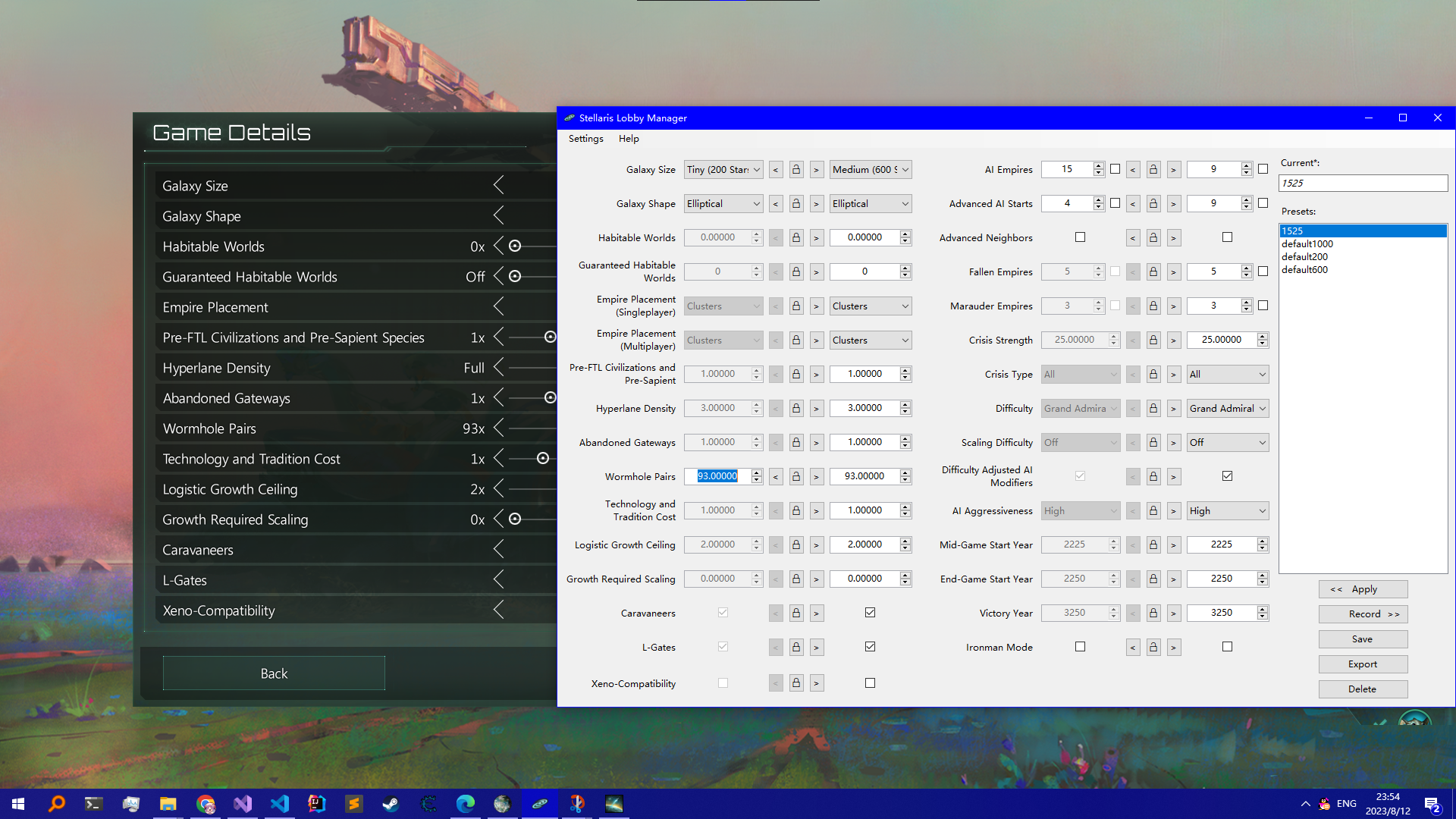Screen dimensions: 1456x819
Task: Toggle the Advanced Neighbors checkbox
Action: 1080,237
